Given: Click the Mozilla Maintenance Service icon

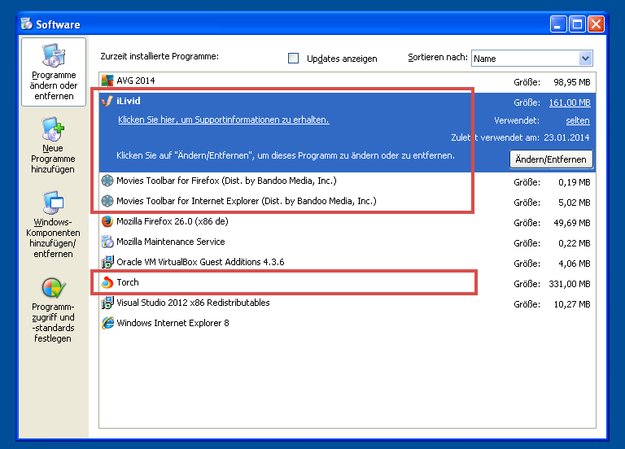Looking at the screenshot, I should click(107, 242).
